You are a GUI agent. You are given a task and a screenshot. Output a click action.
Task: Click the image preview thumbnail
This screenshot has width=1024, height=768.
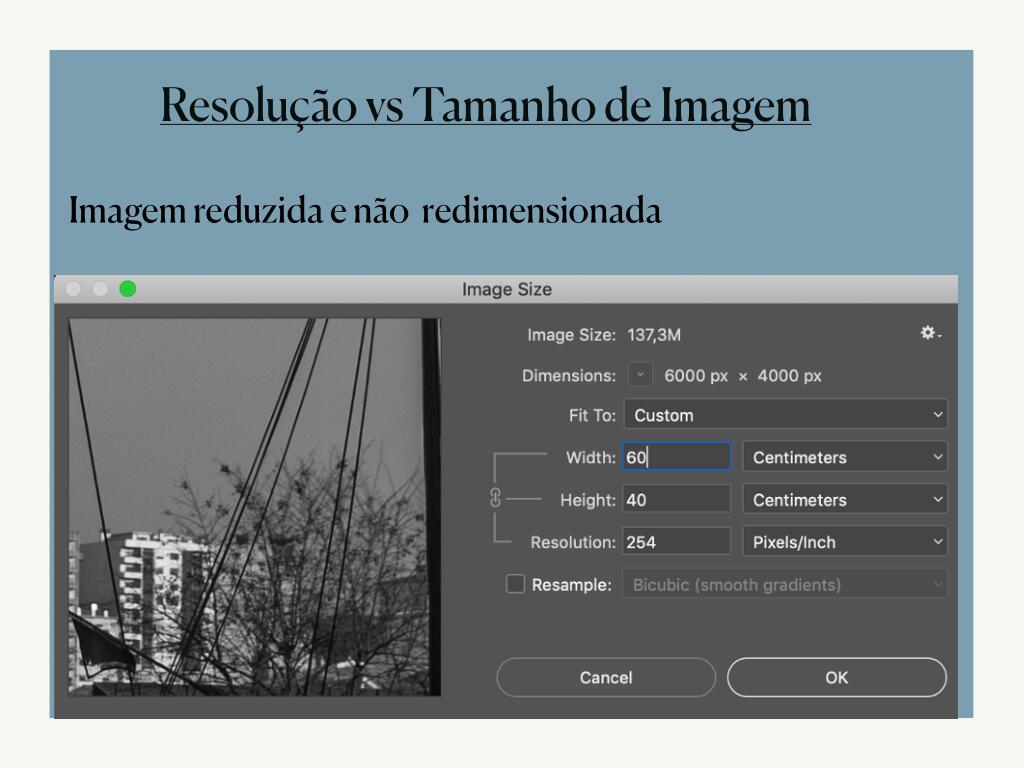pyautogui.click(x=254, y=506)
